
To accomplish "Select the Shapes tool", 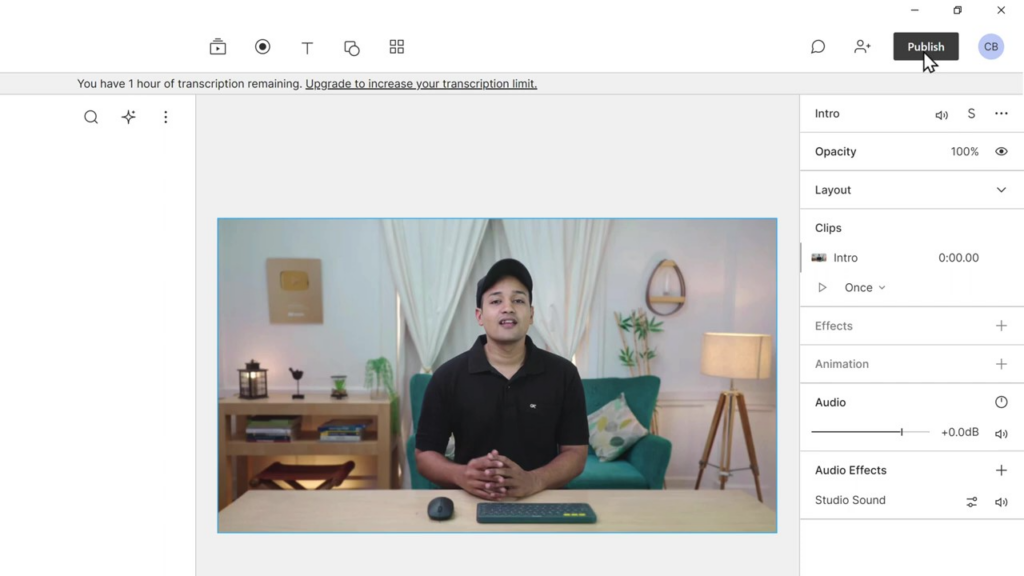I will (x=351, y=48).
